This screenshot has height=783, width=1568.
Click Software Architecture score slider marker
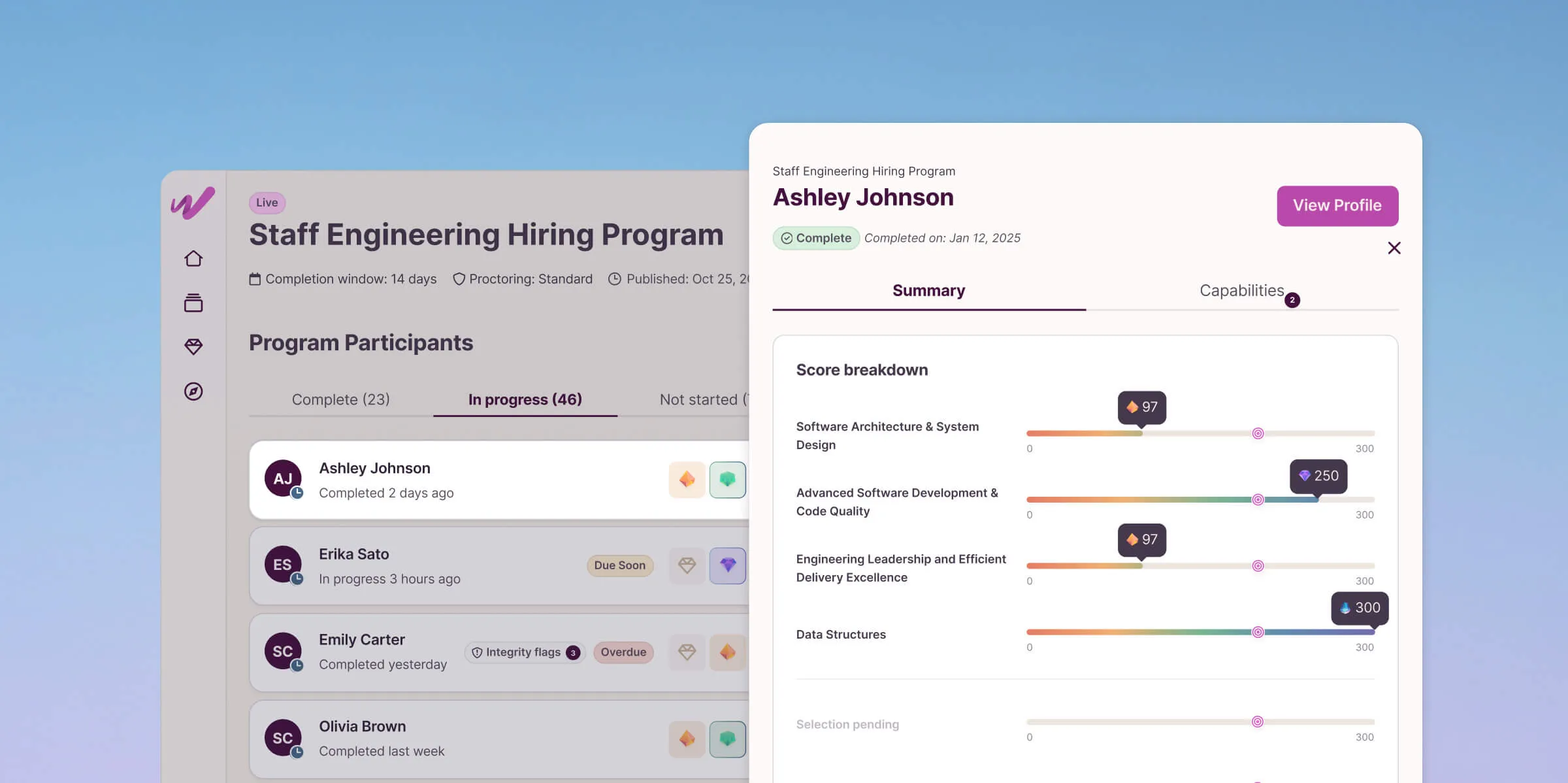(1258, 433)
